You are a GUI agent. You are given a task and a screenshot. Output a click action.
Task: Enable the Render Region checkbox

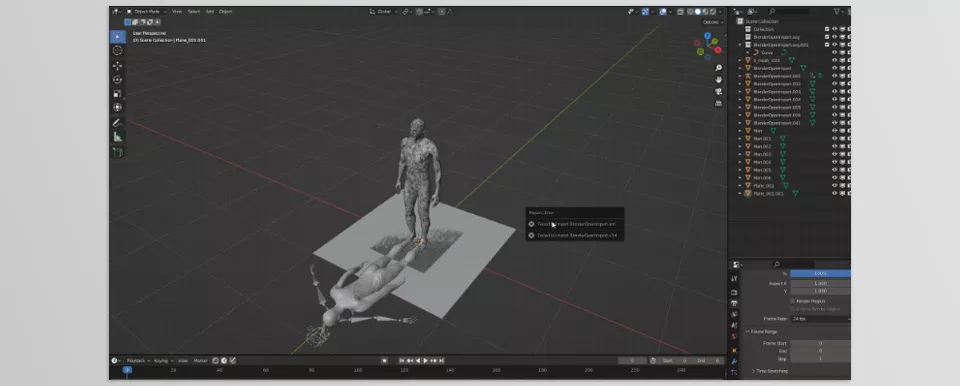(792, 301)
